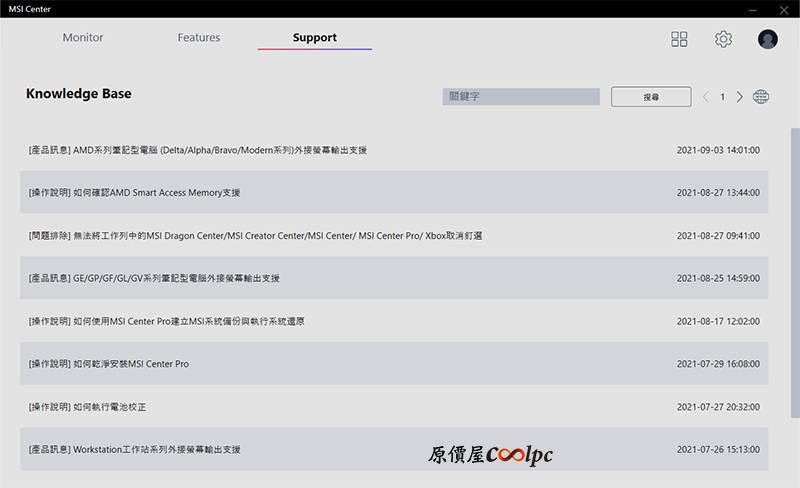This screenshot has width=800, height=488.
Task: Open AMD Delta/Alpha/Bravo/Modern article
Action: (394, 150)
